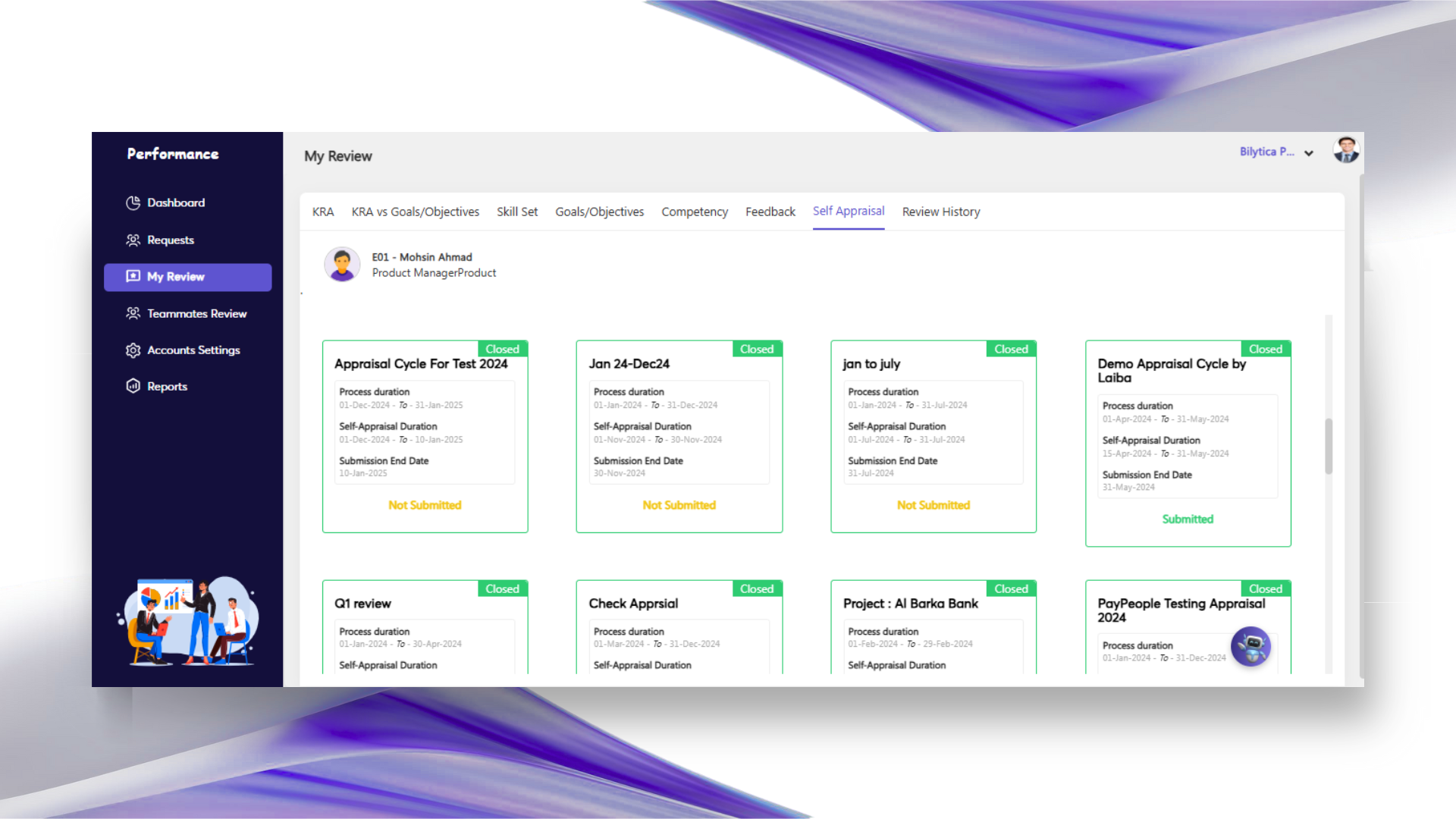Image resolution: width=1456 pixels, height=819 pixels.
Task: Switch to the Review History tab
Action: [x=940, y=212]
